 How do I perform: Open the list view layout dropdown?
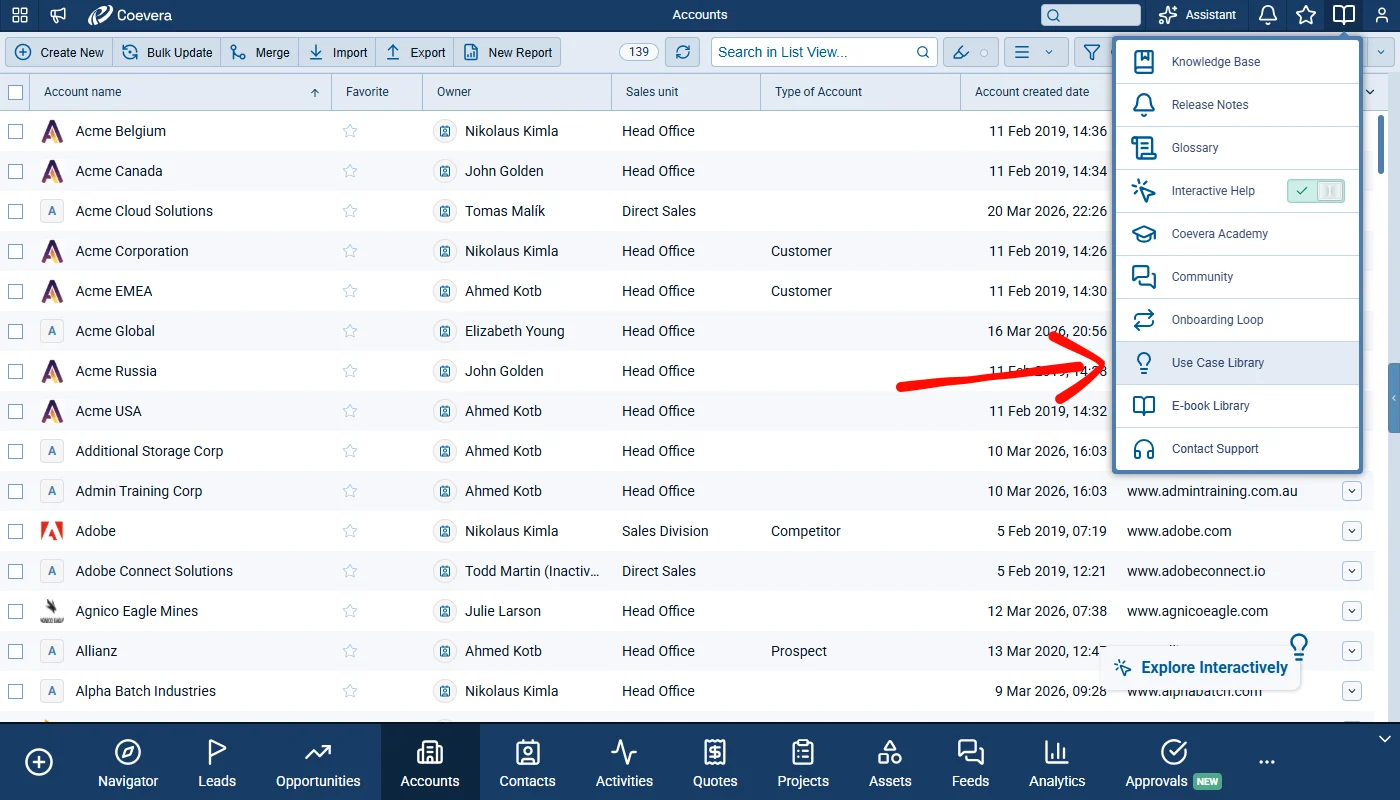coord(1034,52)
